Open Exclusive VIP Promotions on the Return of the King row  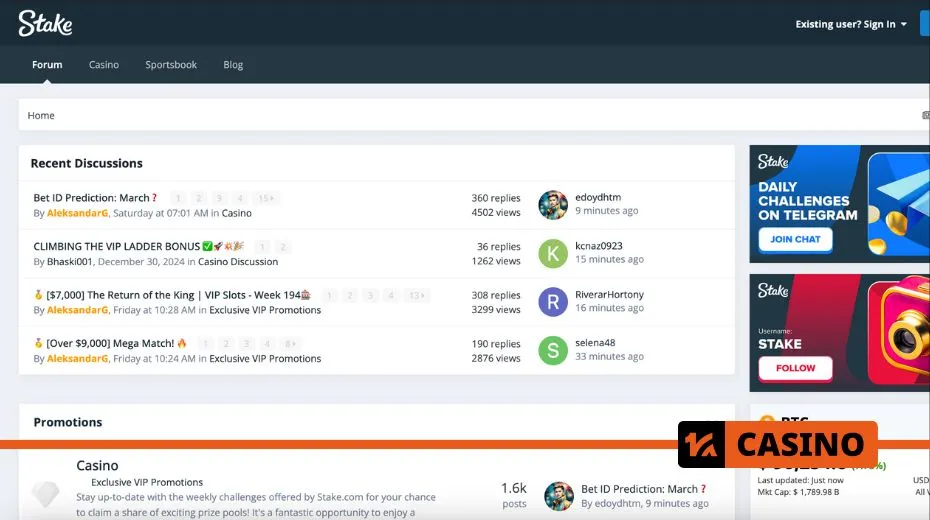[265, 310]
